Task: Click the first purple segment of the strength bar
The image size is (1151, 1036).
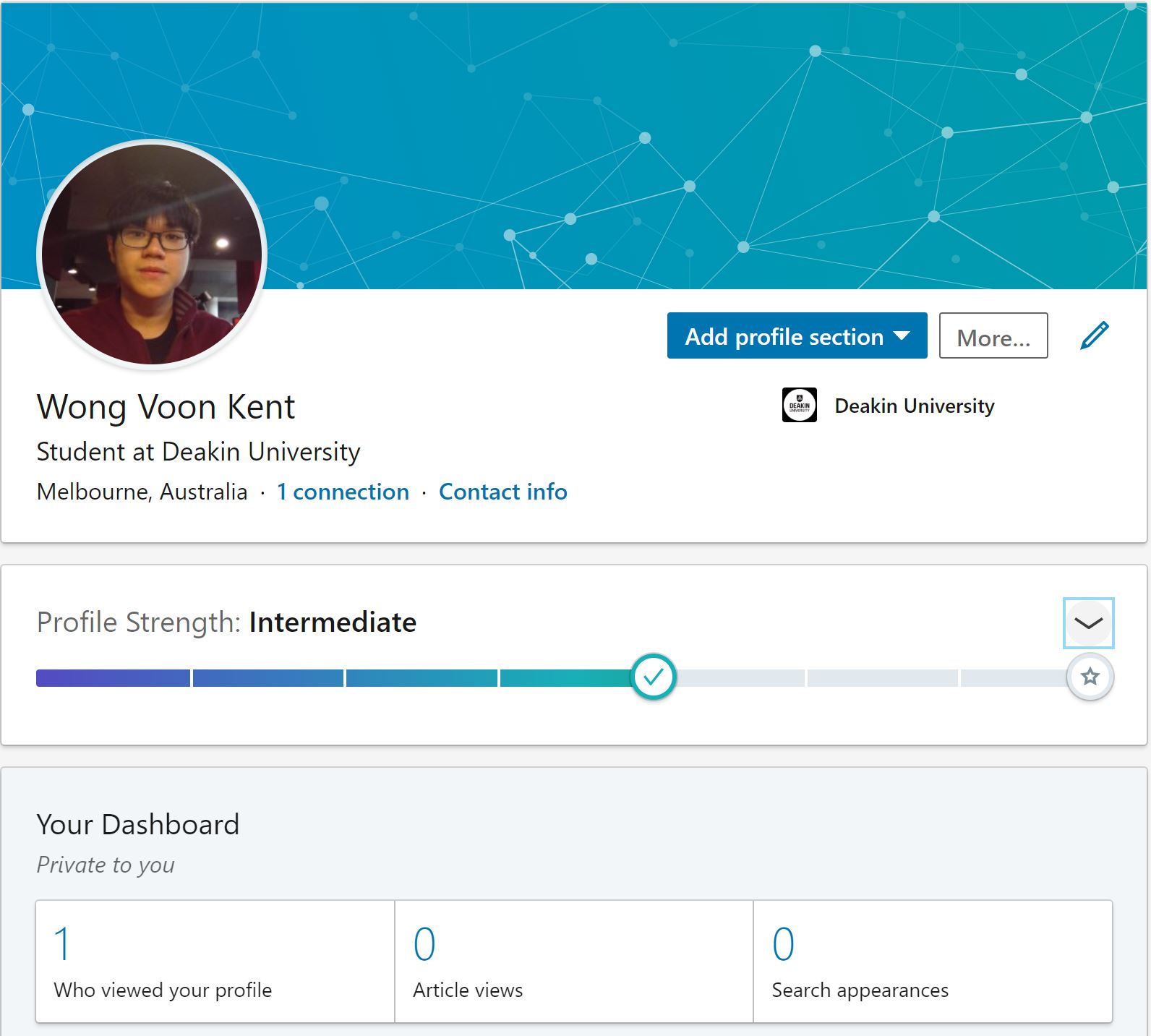Action: pyautogui.click(x=113, y=678)
